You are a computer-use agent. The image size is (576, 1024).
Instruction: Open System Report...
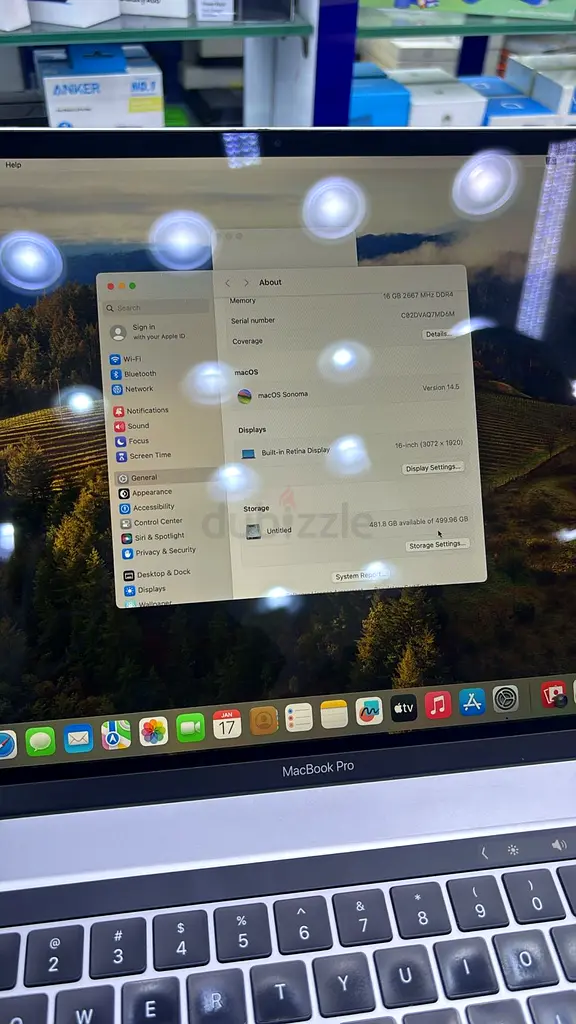[360, 576]
